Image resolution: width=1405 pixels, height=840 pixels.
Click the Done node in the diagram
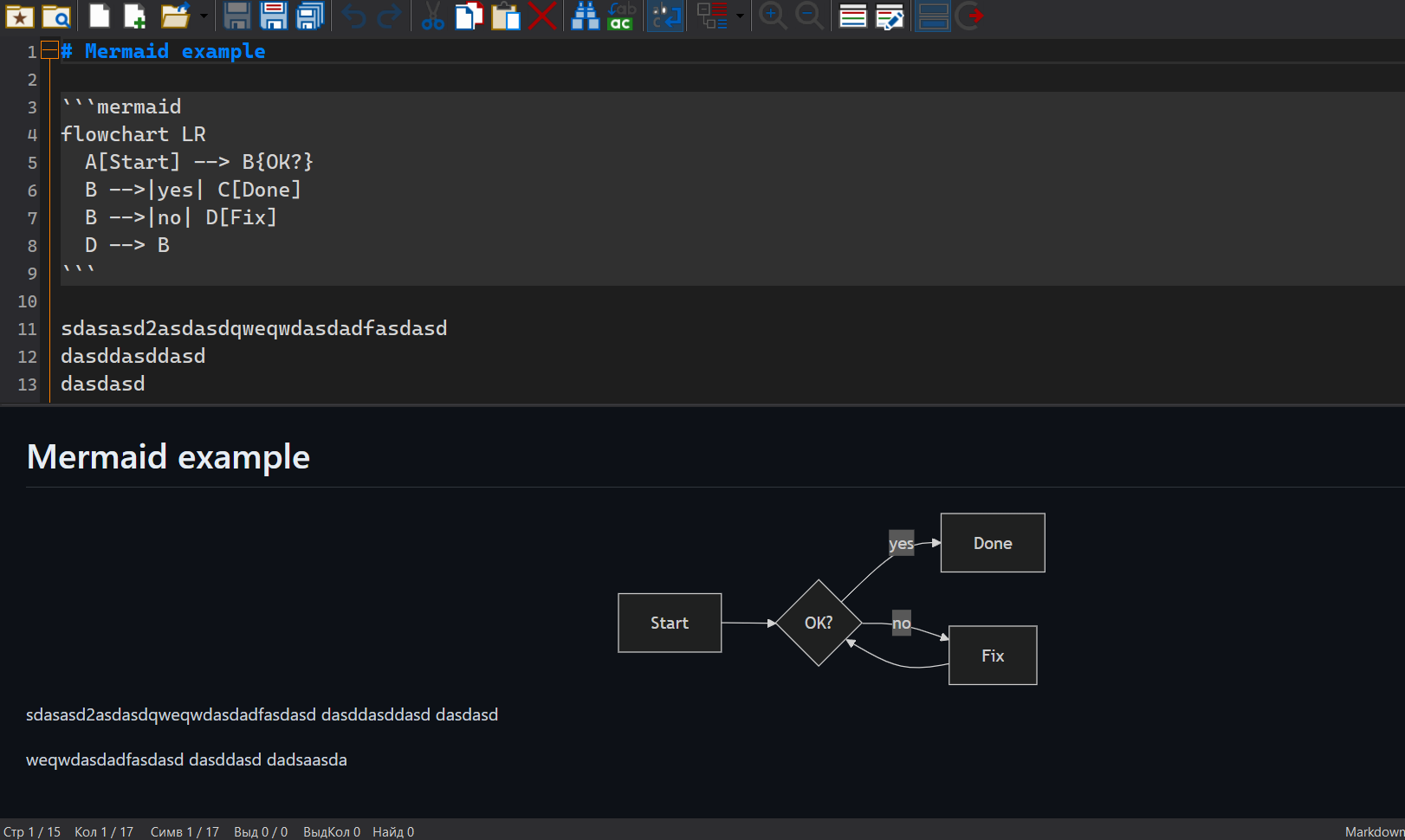point(993,543)
